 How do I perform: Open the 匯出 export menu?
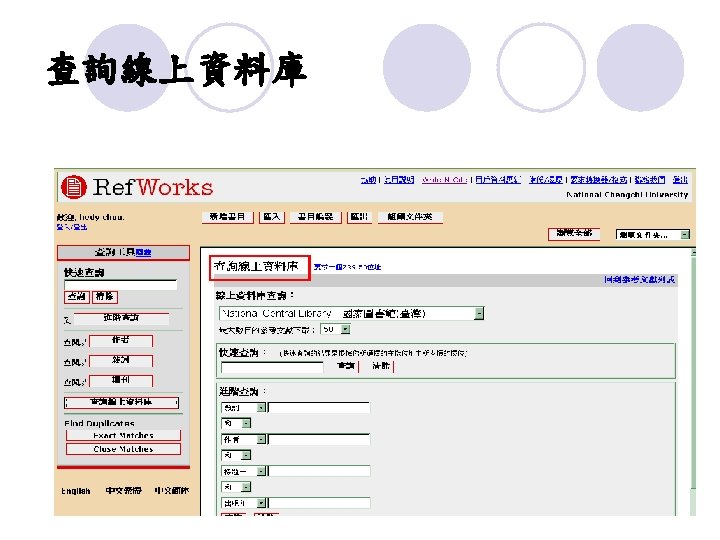coord(359,217)
